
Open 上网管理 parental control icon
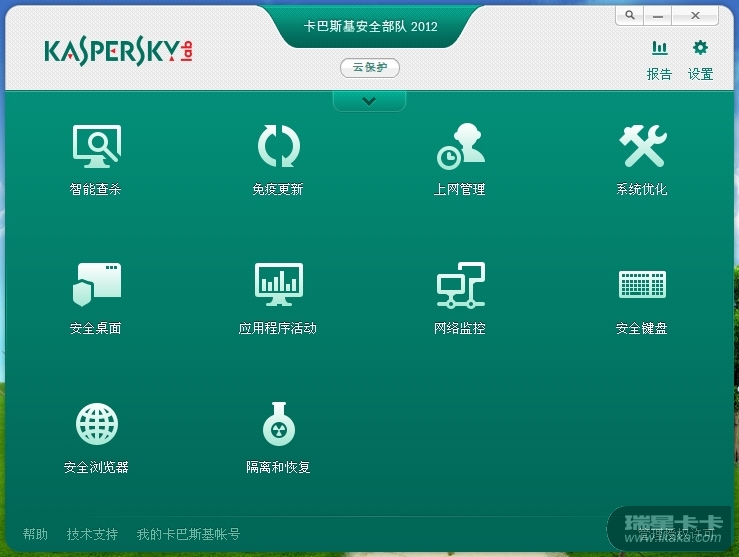click(460, 146)
